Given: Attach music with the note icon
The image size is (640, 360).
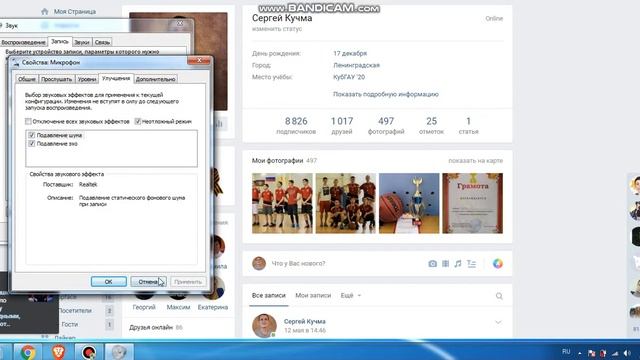Looking at the screenshot, I should [458, 264].
